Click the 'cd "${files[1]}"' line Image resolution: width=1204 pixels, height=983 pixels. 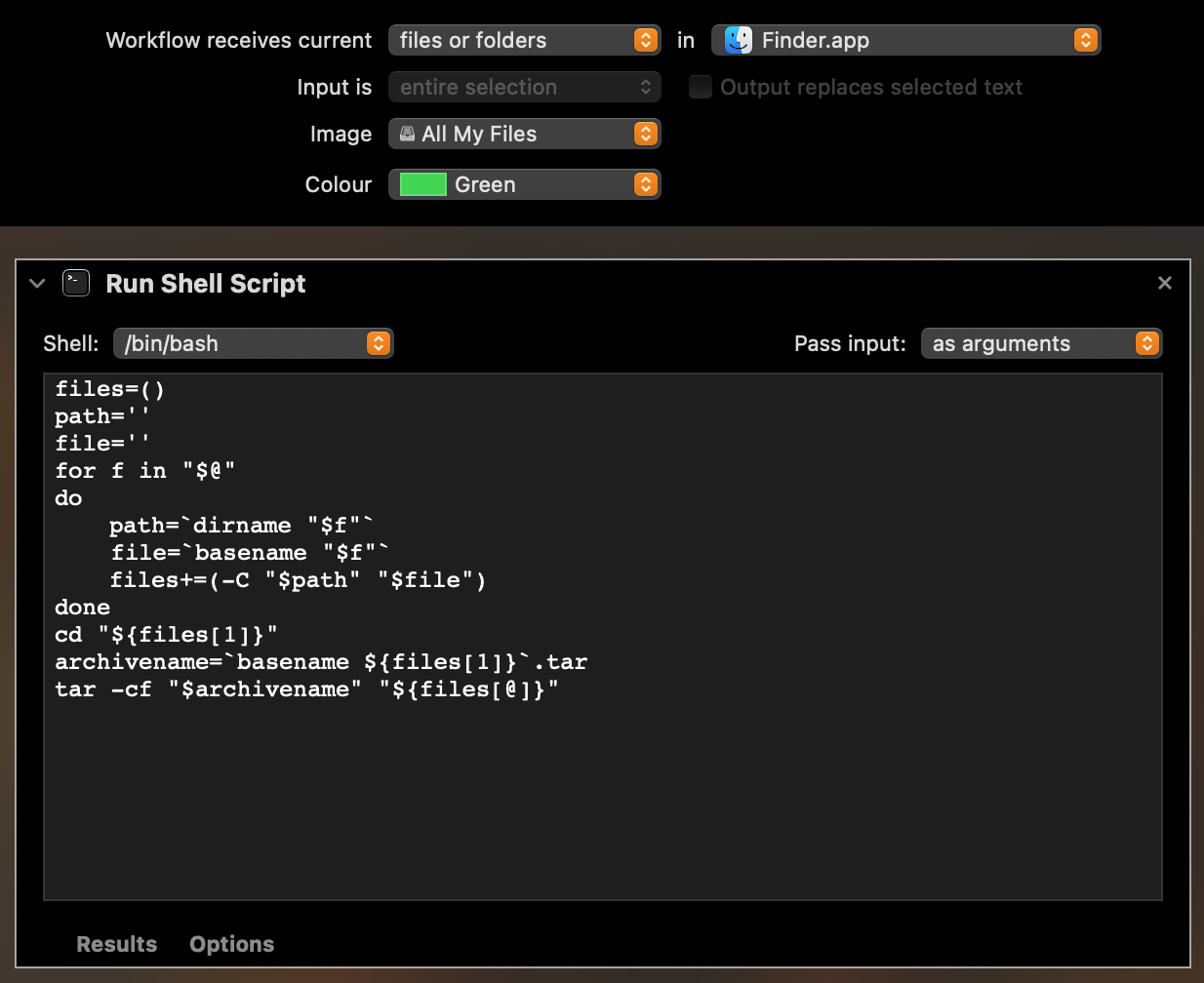coord(167,635)
